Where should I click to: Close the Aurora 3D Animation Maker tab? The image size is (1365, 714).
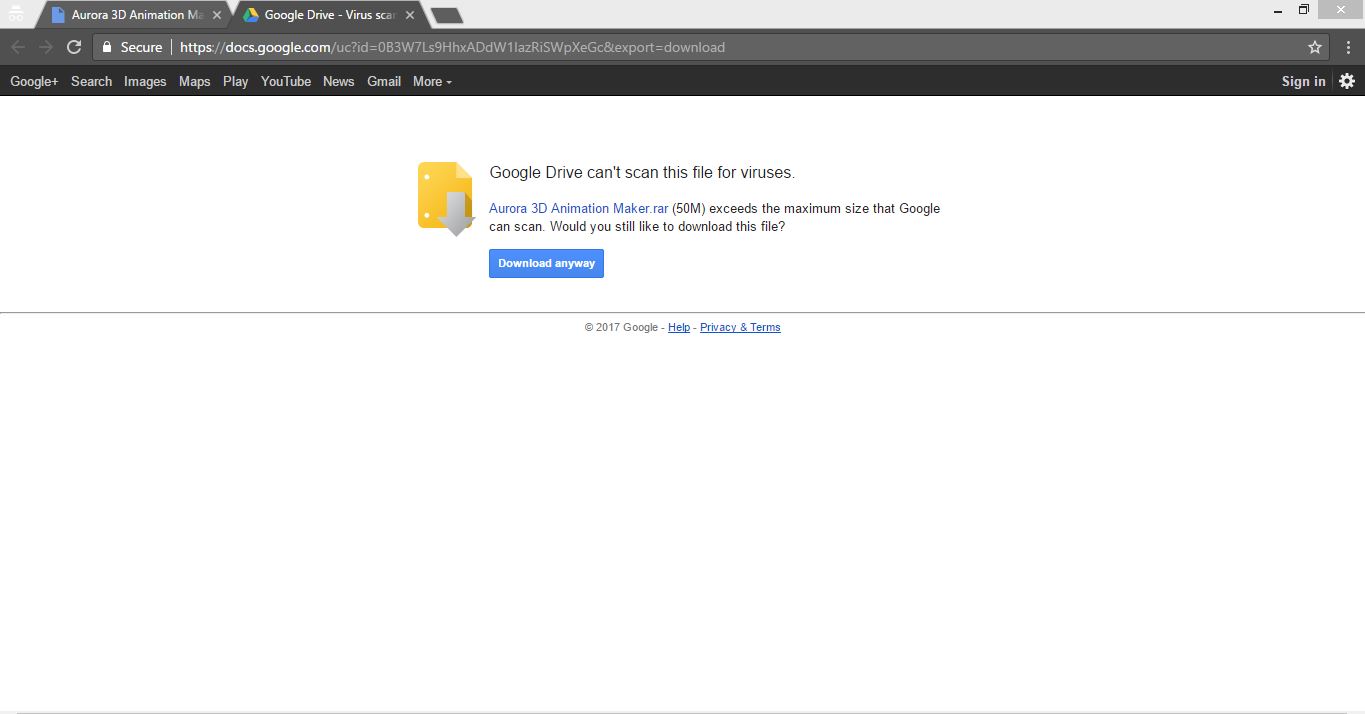coord(217,15)
